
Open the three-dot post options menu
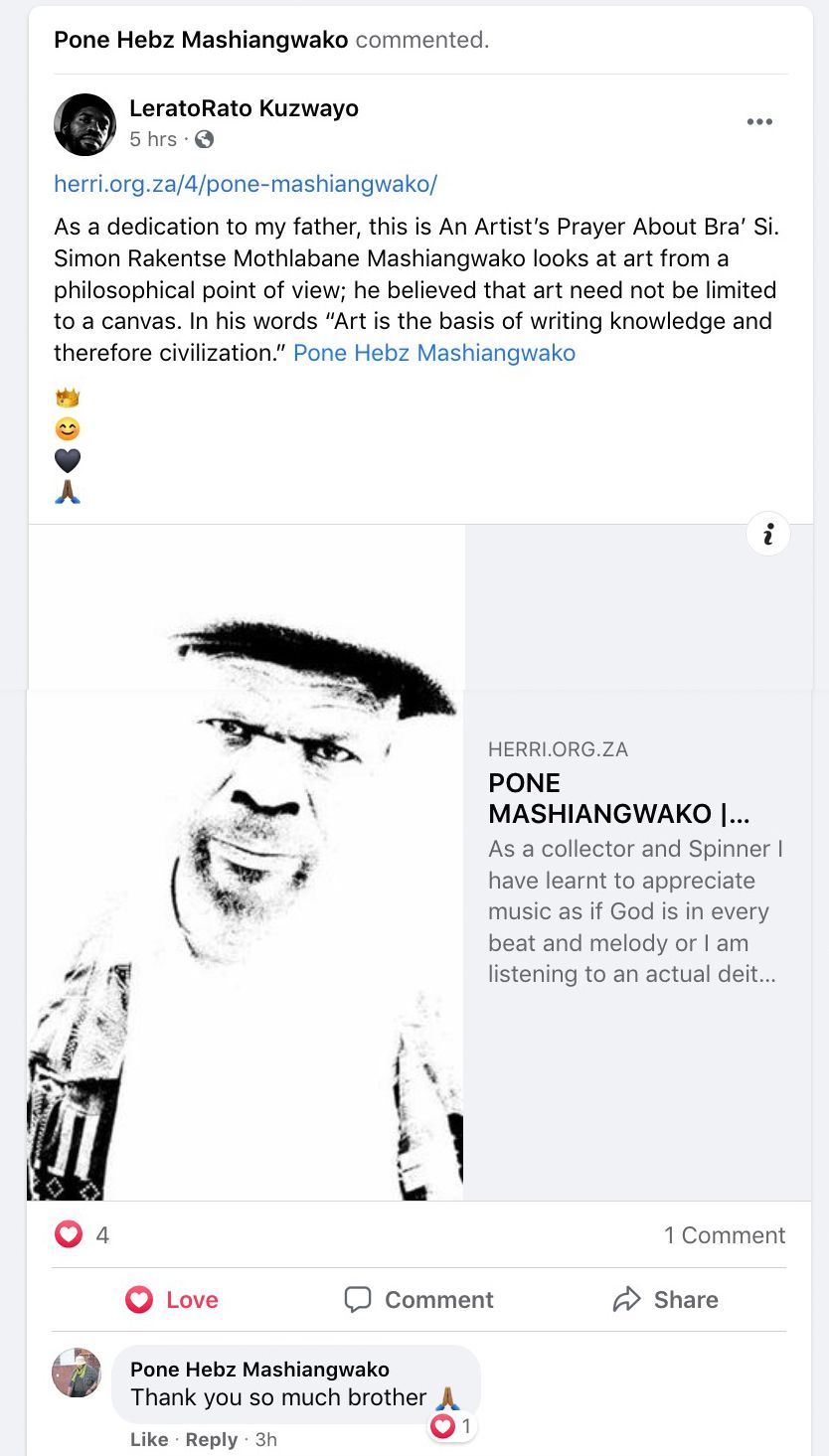click(759, 122)
